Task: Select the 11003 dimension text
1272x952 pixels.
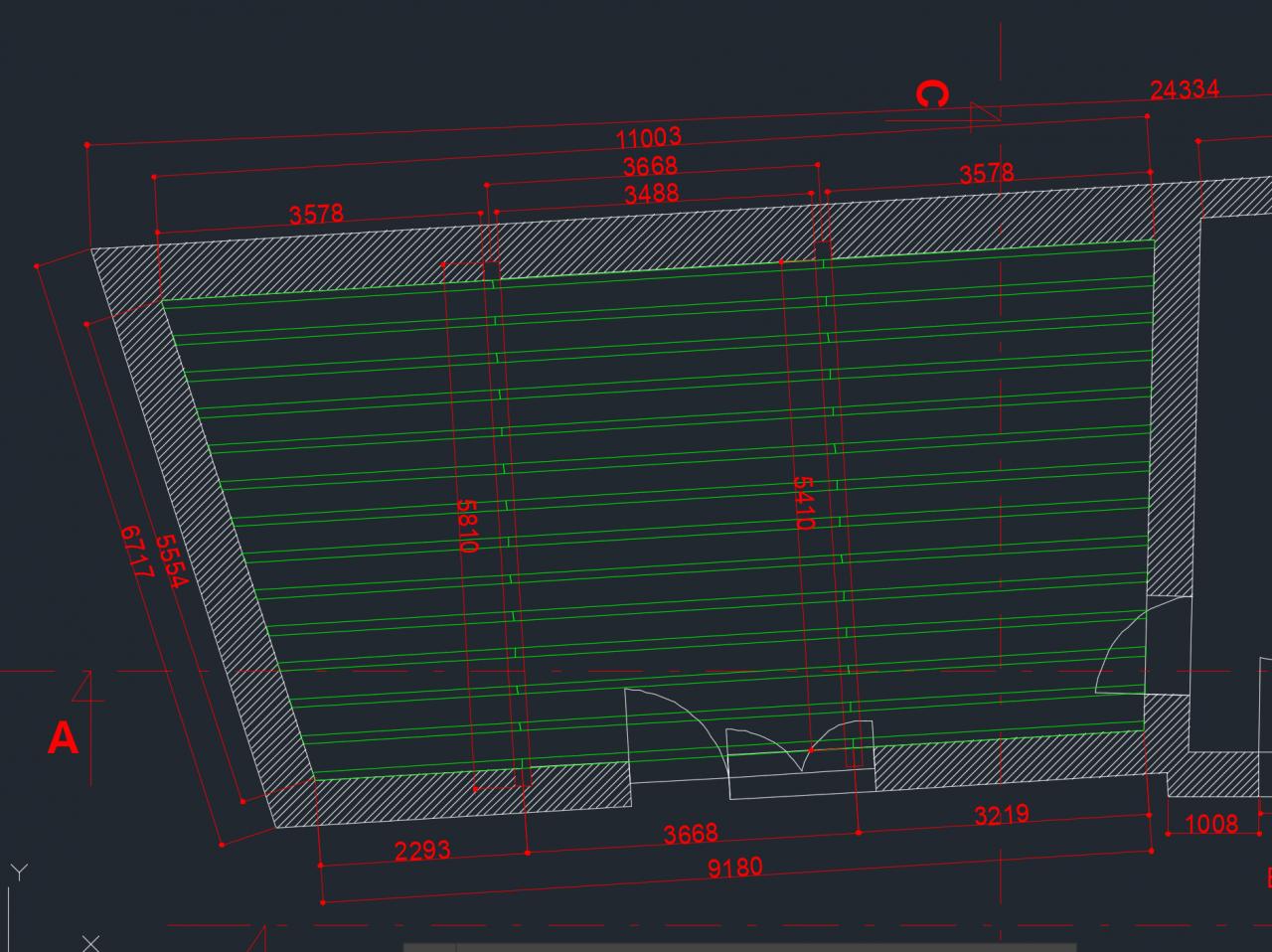Action: tap(649, 137)
